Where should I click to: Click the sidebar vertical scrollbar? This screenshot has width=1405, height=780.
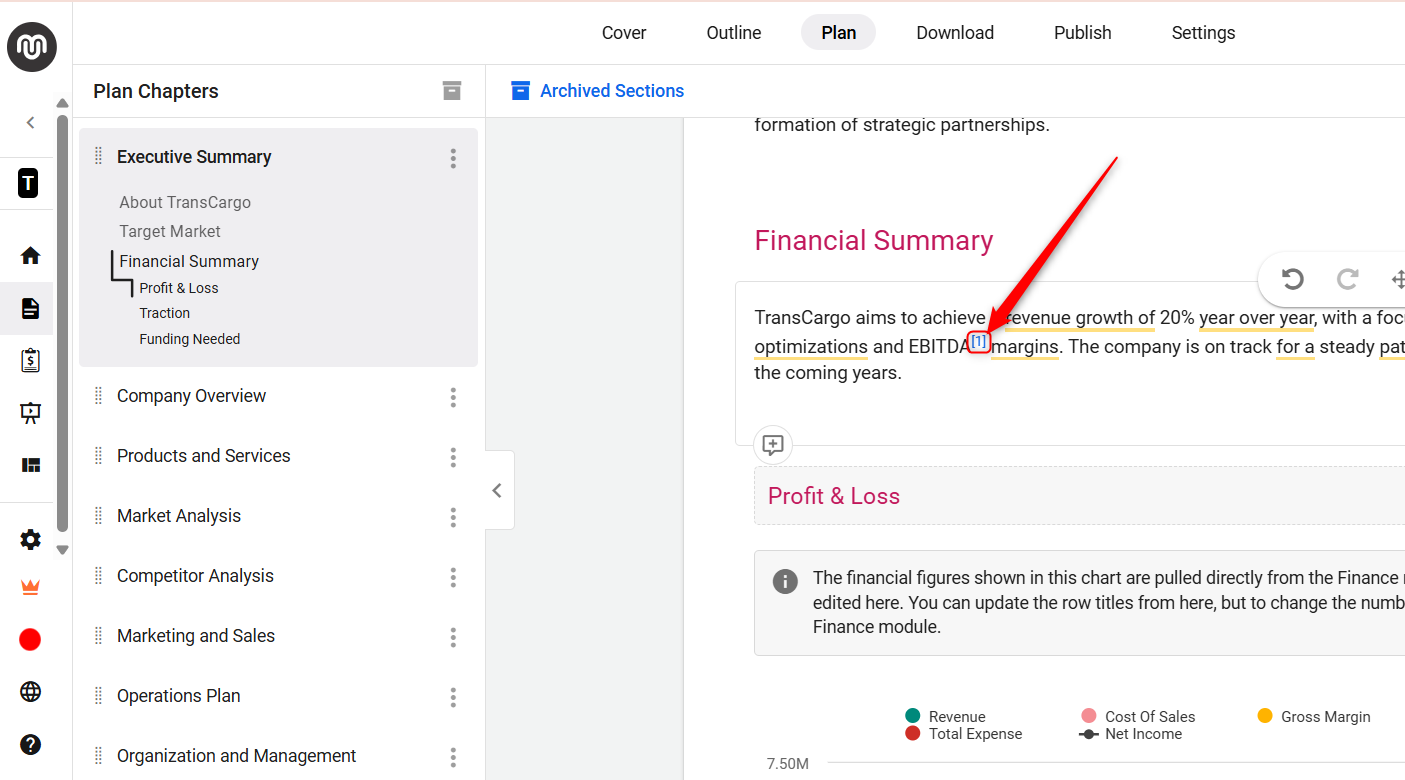(x=62, y=322)
